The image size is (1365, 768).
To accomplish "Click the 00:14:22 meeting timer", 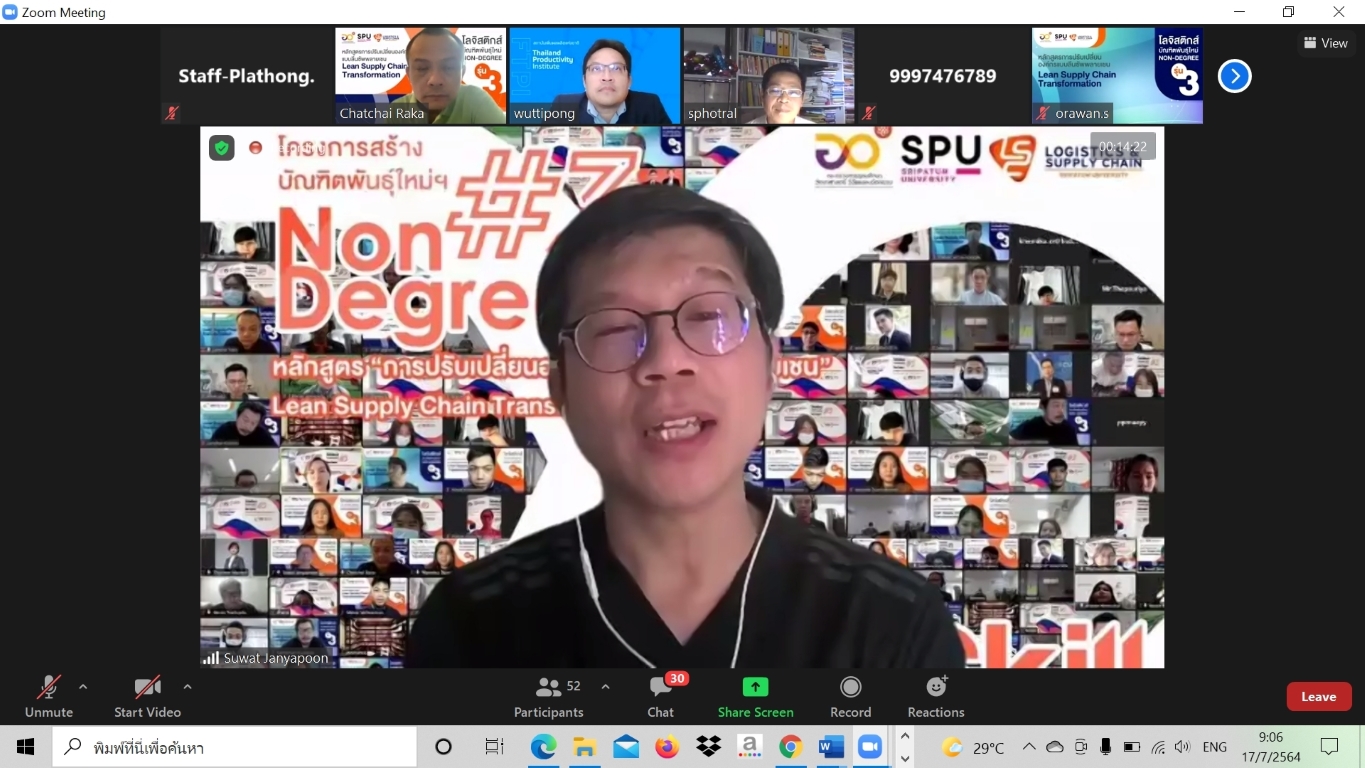I will [1123, 146].
